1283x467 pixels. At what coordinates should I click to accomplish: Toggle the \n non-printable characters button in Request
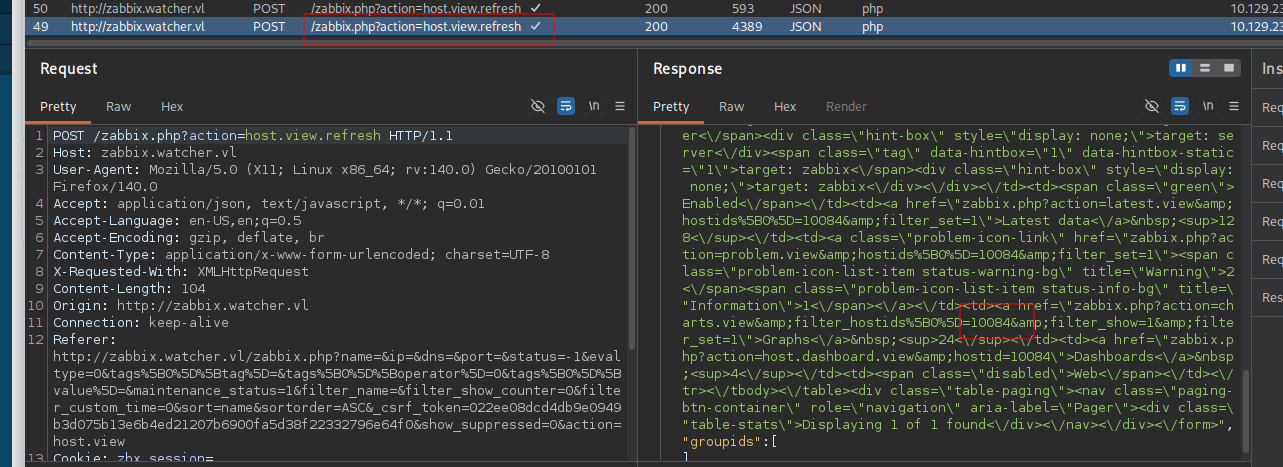(594, 106)
